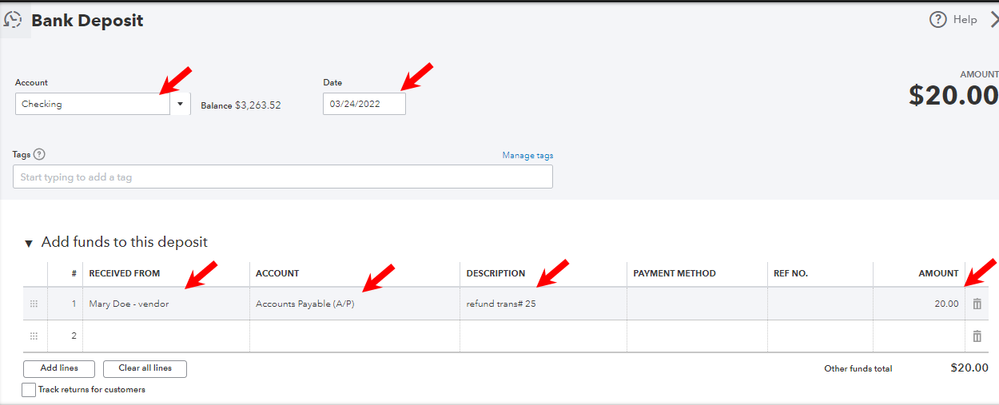Edit the Date field 03/24/2022
The width and height of the screenshot is (999, 405).
364,104
